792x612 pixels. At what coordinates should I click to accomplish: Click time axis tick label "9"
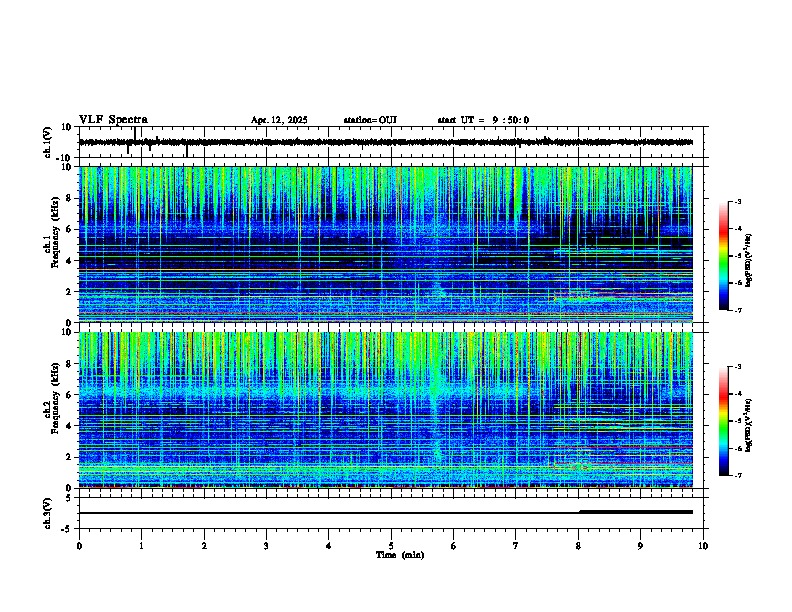[x=640, y=546]
